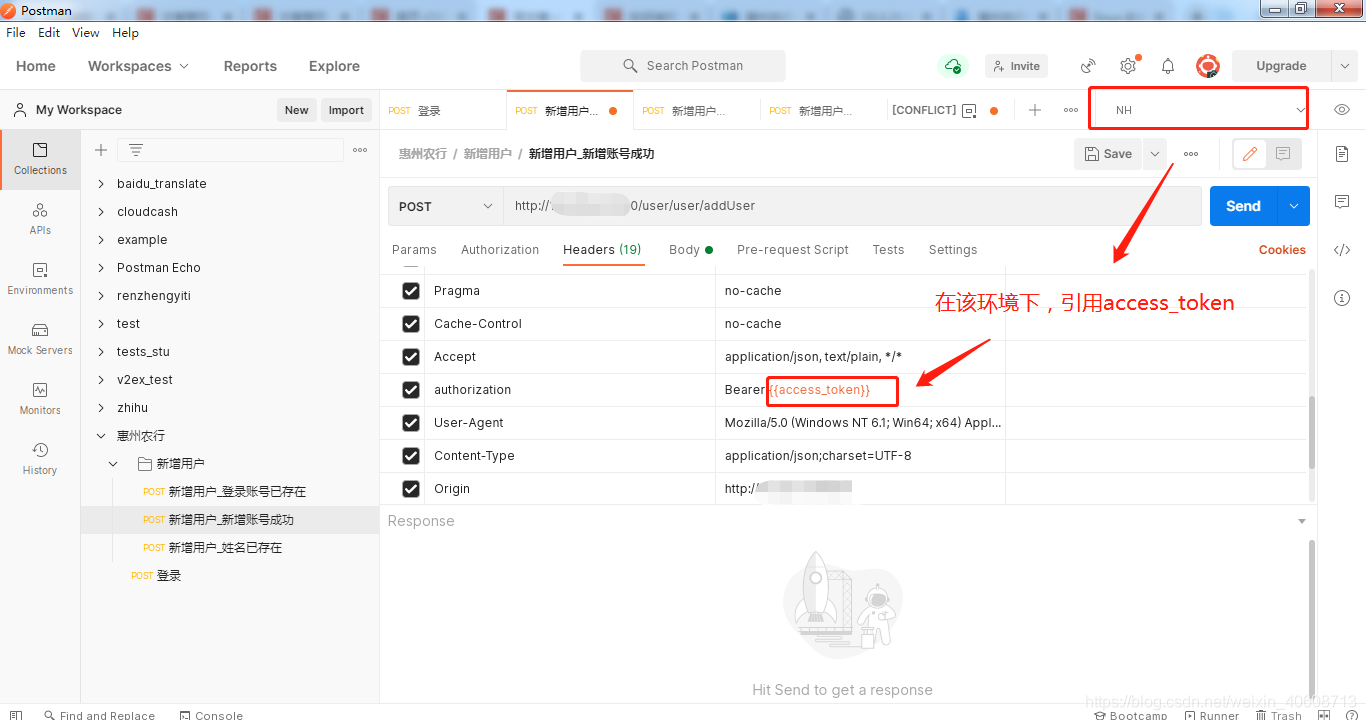Open the Collections sidebar panel
Screen dimensions: 1366x720
(40, 159)
